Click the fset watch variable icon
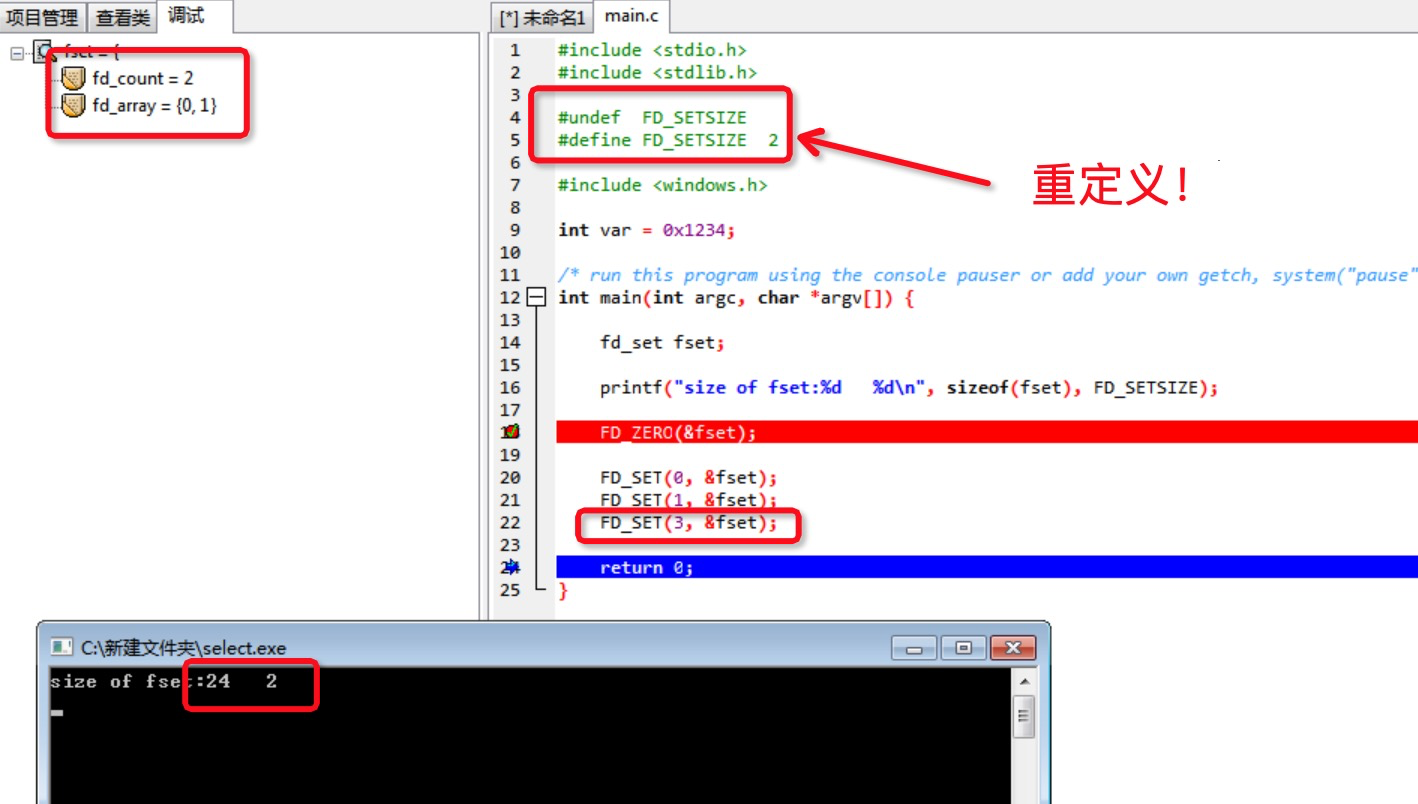Viewport: 1418px width, 804px height. pos(42,52)
